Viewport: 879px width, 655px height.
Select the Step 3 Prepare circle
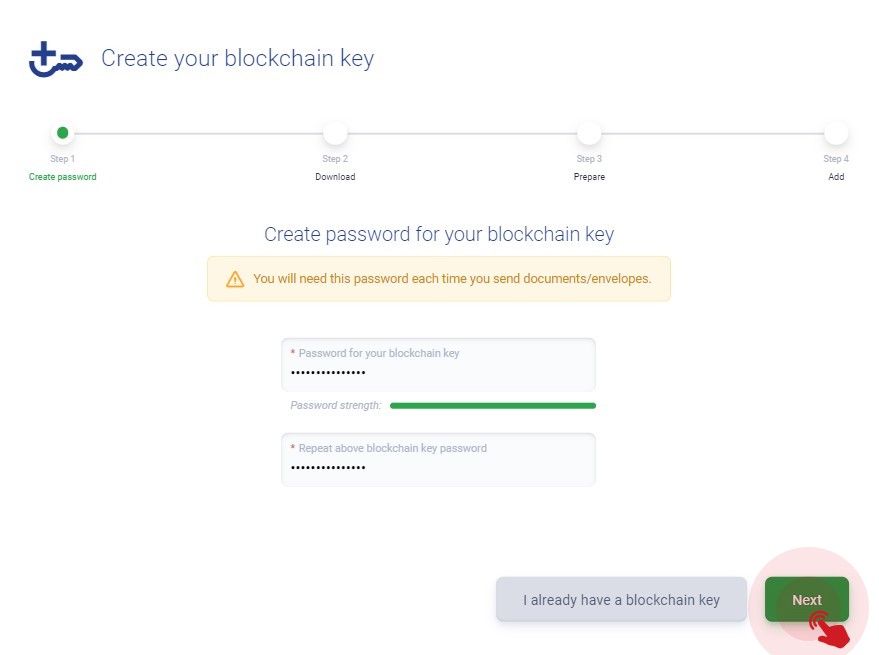pyautogui.click(x=589, y=133)
